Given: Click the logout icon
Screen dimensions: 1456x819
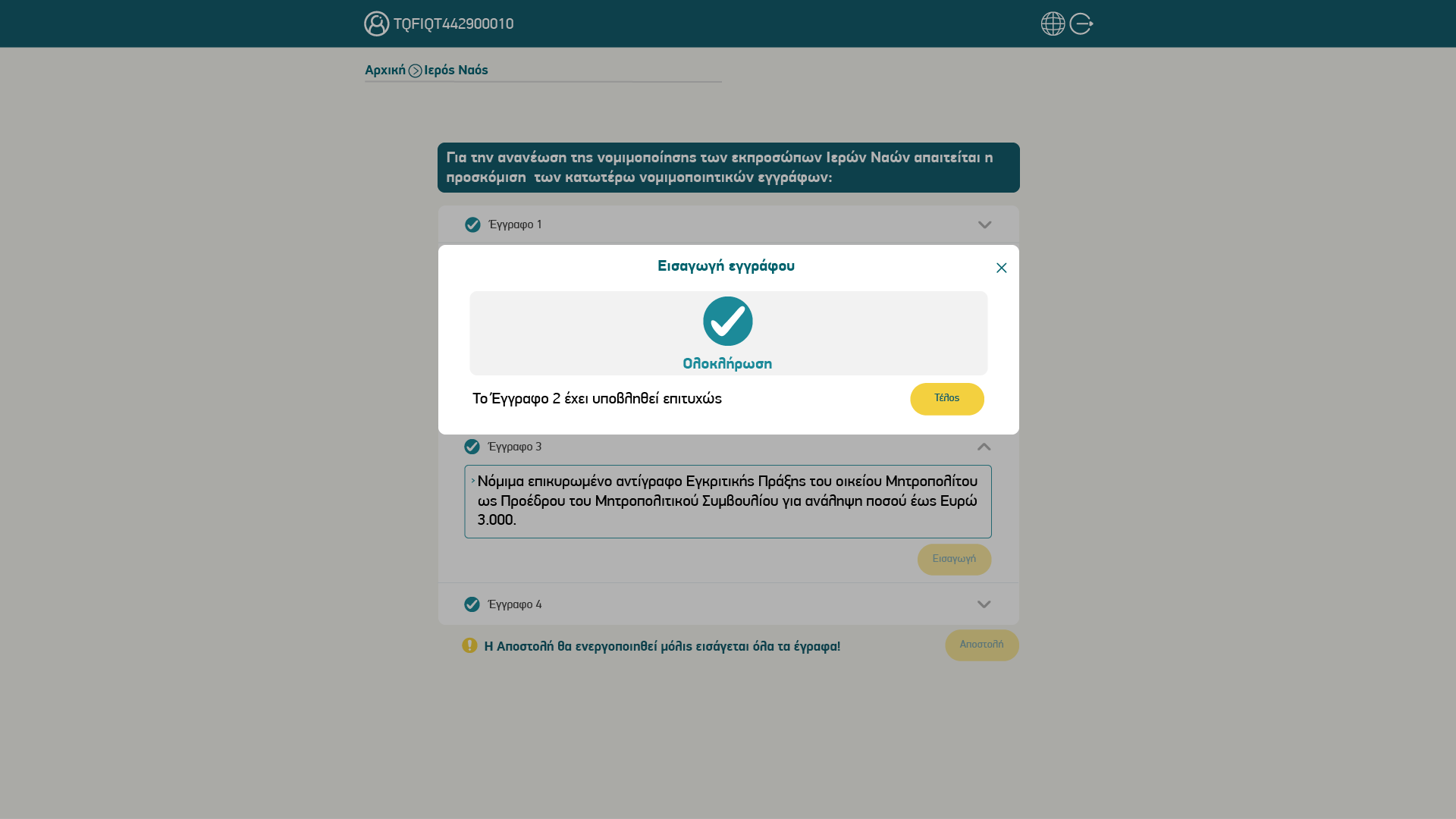Looking at the screenshot, I should click(x=1081, y=24).
